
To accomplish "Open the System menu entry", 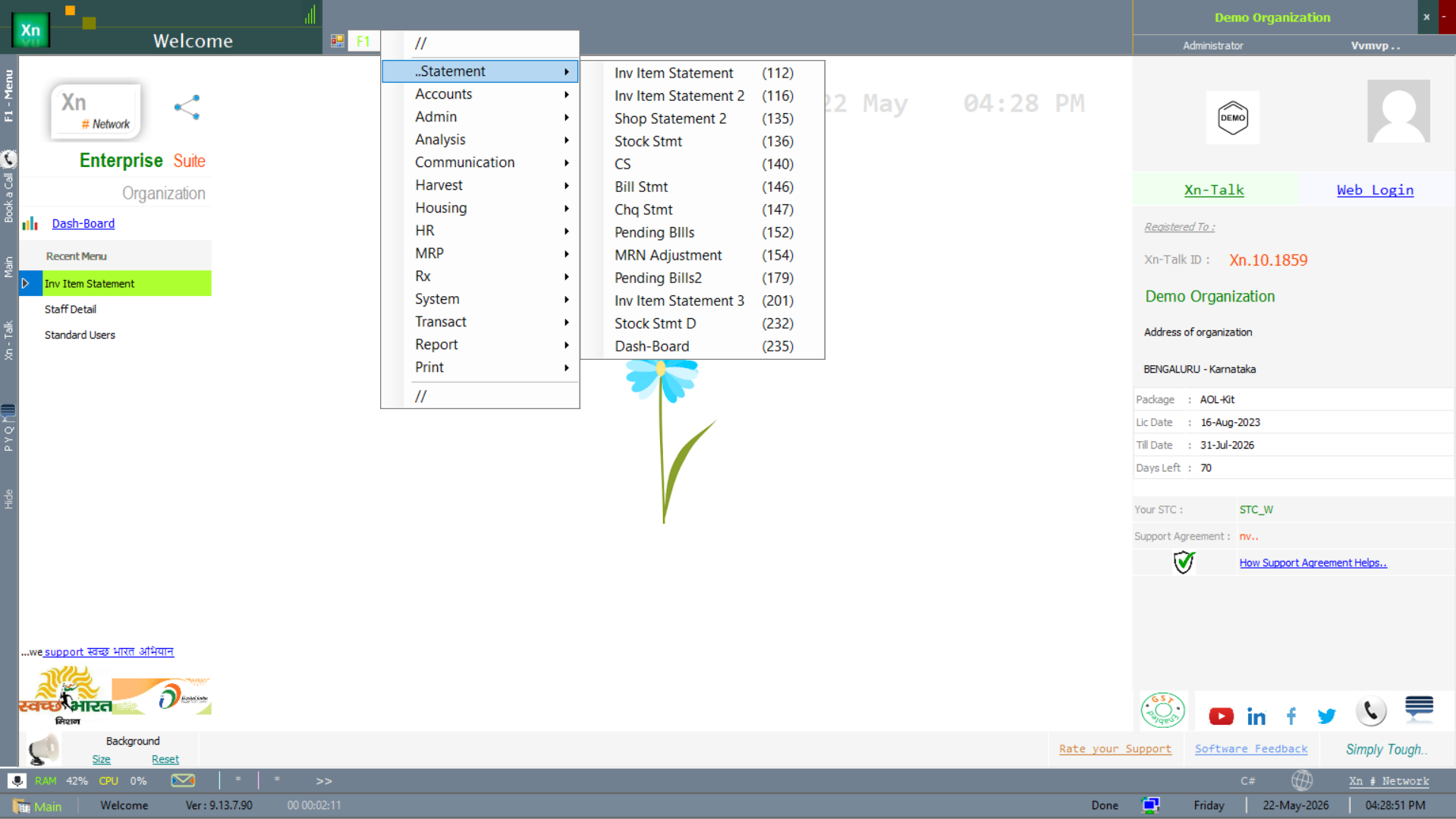I will pyautogui.click(x=480, y=299).
